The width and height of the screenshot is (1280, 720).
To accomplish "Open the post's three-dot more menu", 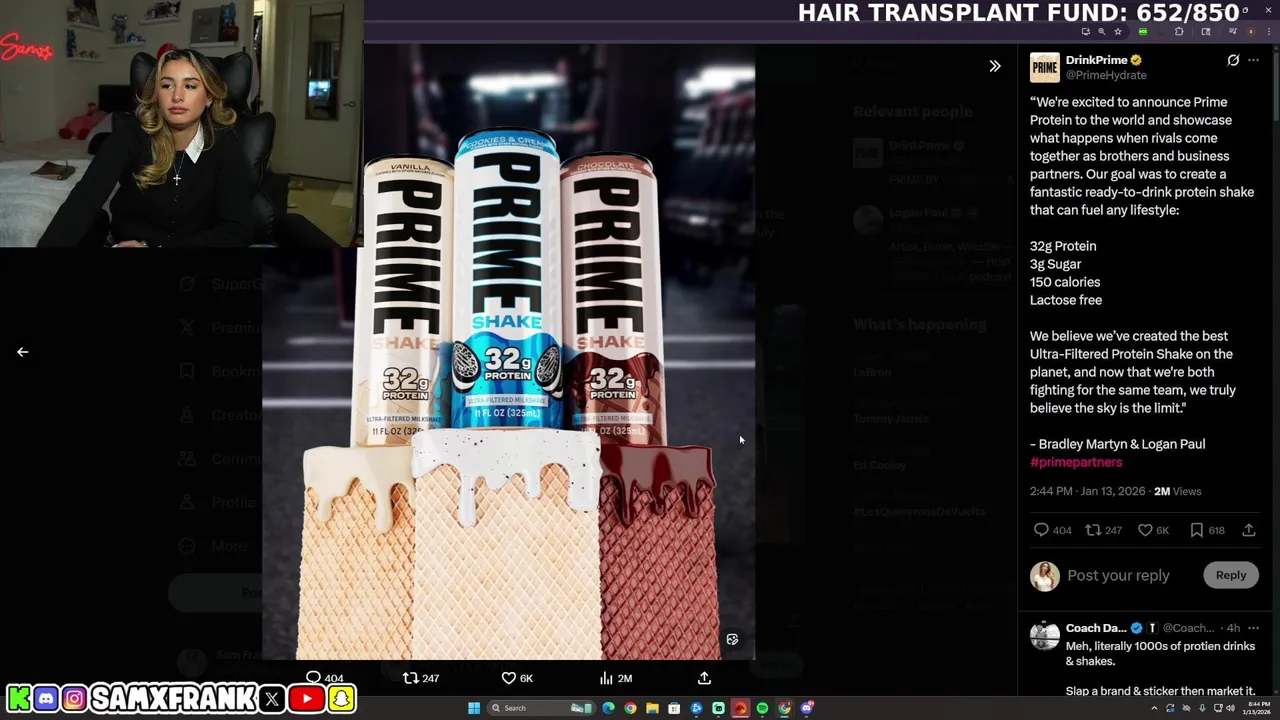I will [1253, 60].
